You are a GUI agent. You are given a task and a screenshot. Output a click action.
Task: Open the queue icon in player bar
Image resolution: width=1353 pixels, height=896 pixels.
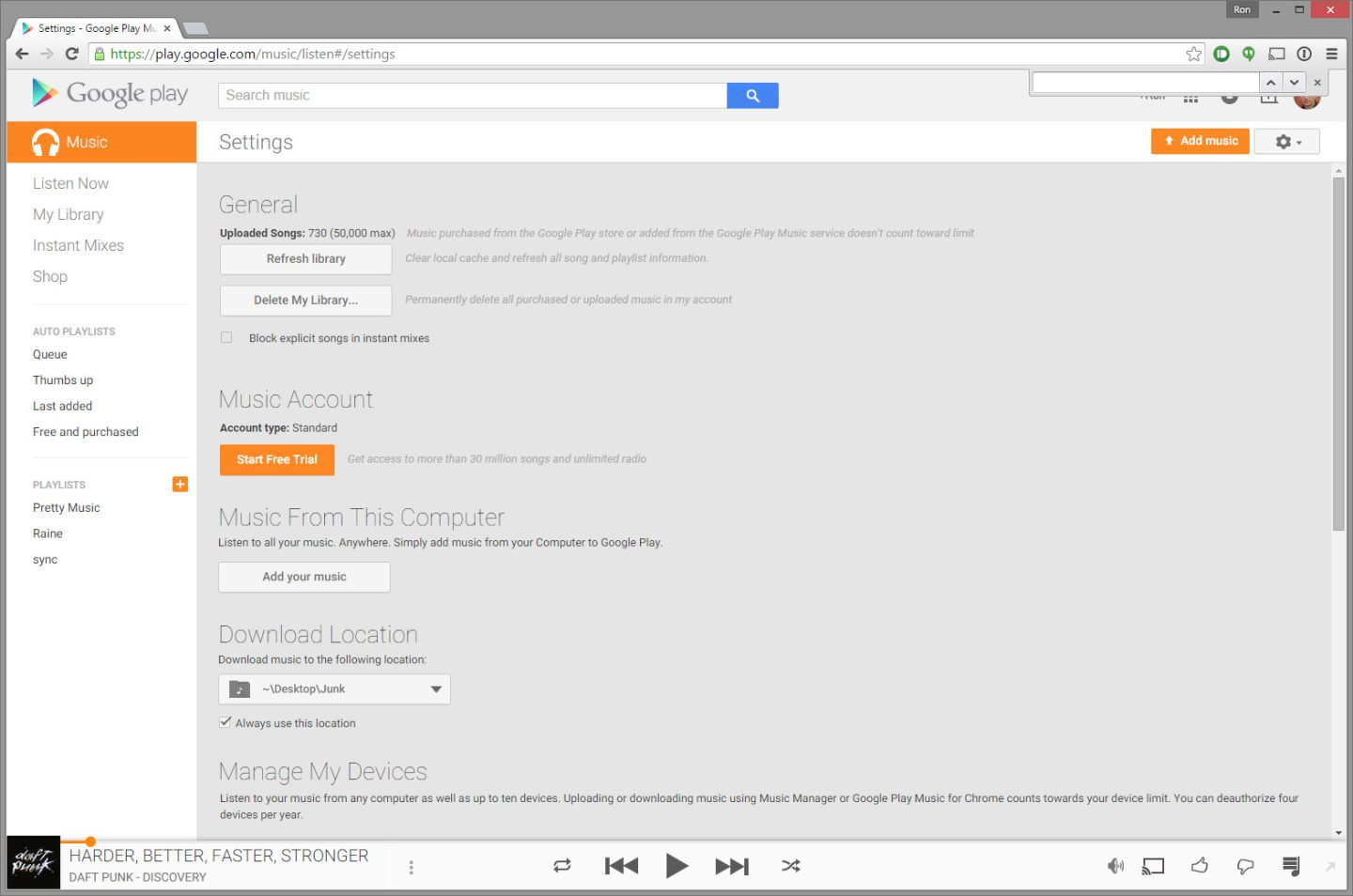[x=1291, y=866]
